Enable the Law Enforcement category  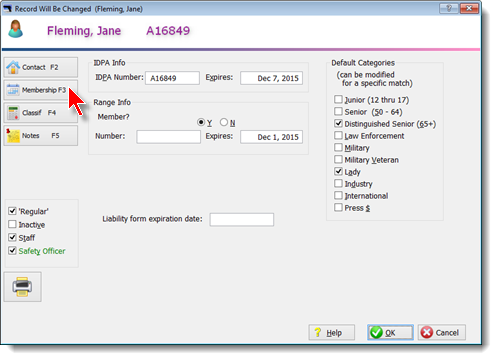[338, 136]
